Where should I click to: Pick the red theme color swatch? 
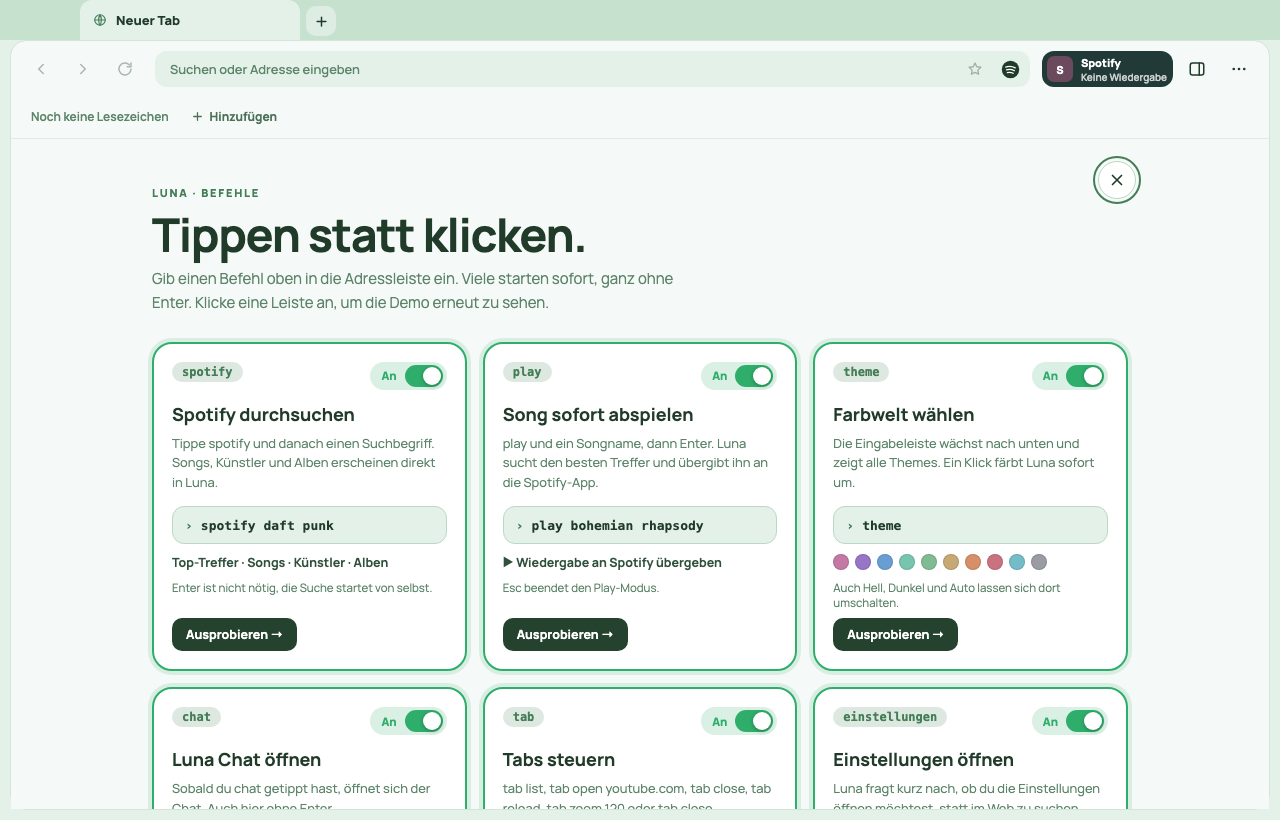(995, 562)
